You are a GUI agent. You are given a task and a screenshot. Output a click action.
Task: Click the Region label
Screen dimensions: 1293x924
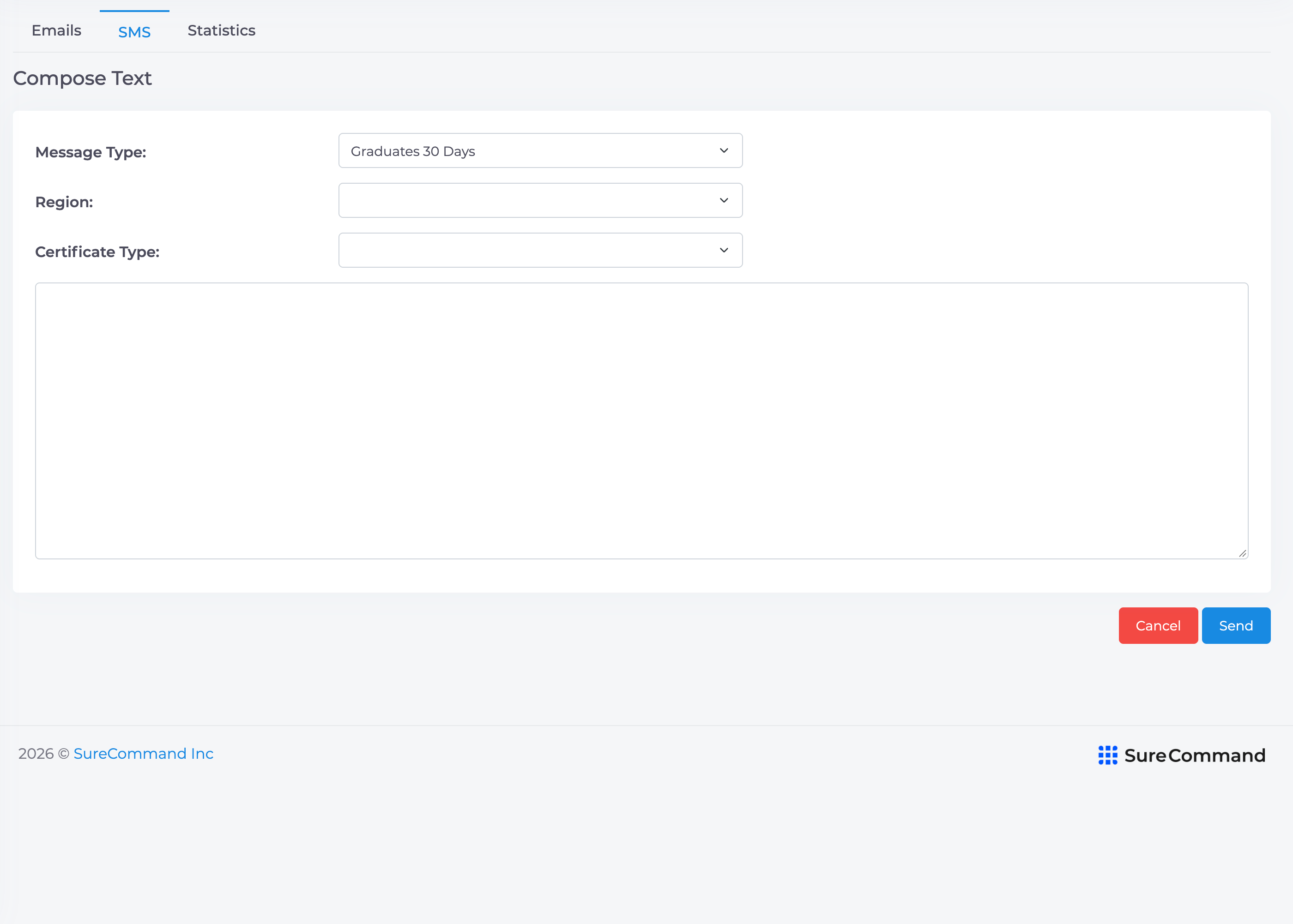tap(64, 203)
